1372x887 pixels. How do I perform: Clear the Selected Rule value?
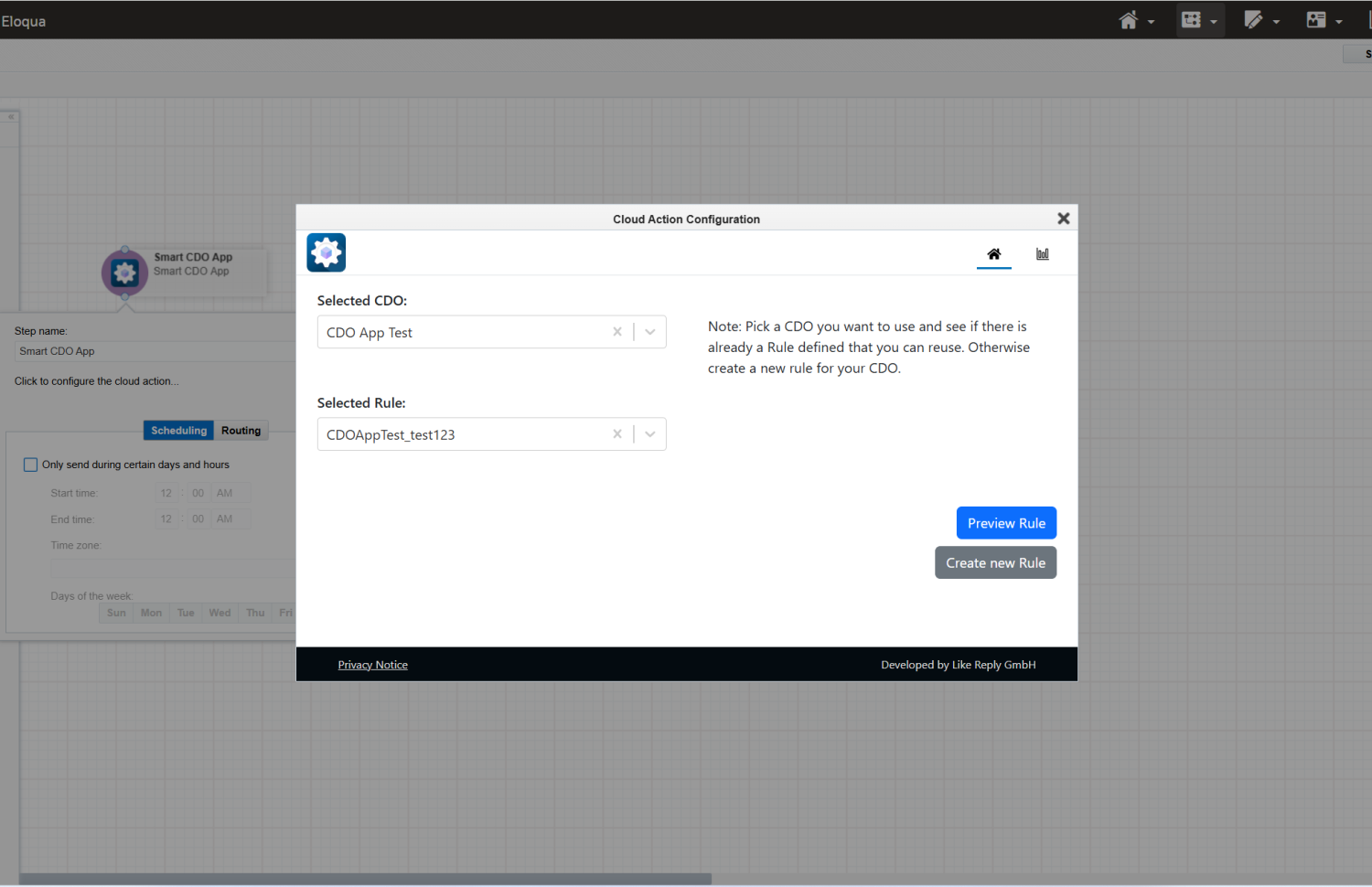point(617,434)
